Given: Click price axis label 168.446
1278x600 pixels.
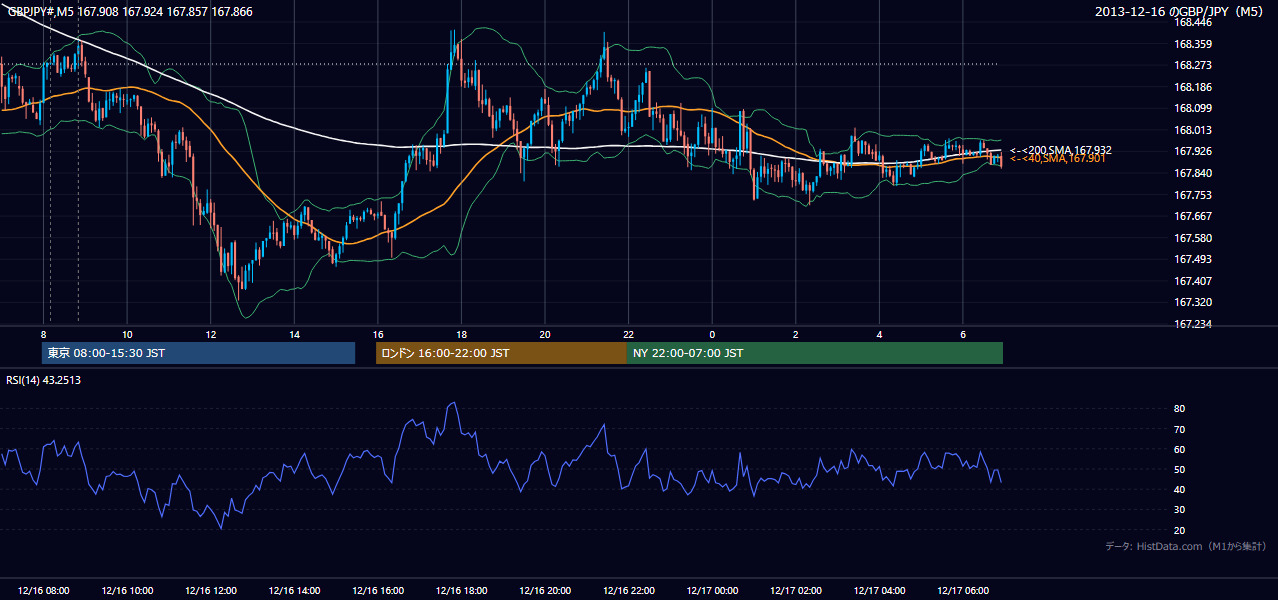Looking at the screenshot, I should [x=1193, y=22].
